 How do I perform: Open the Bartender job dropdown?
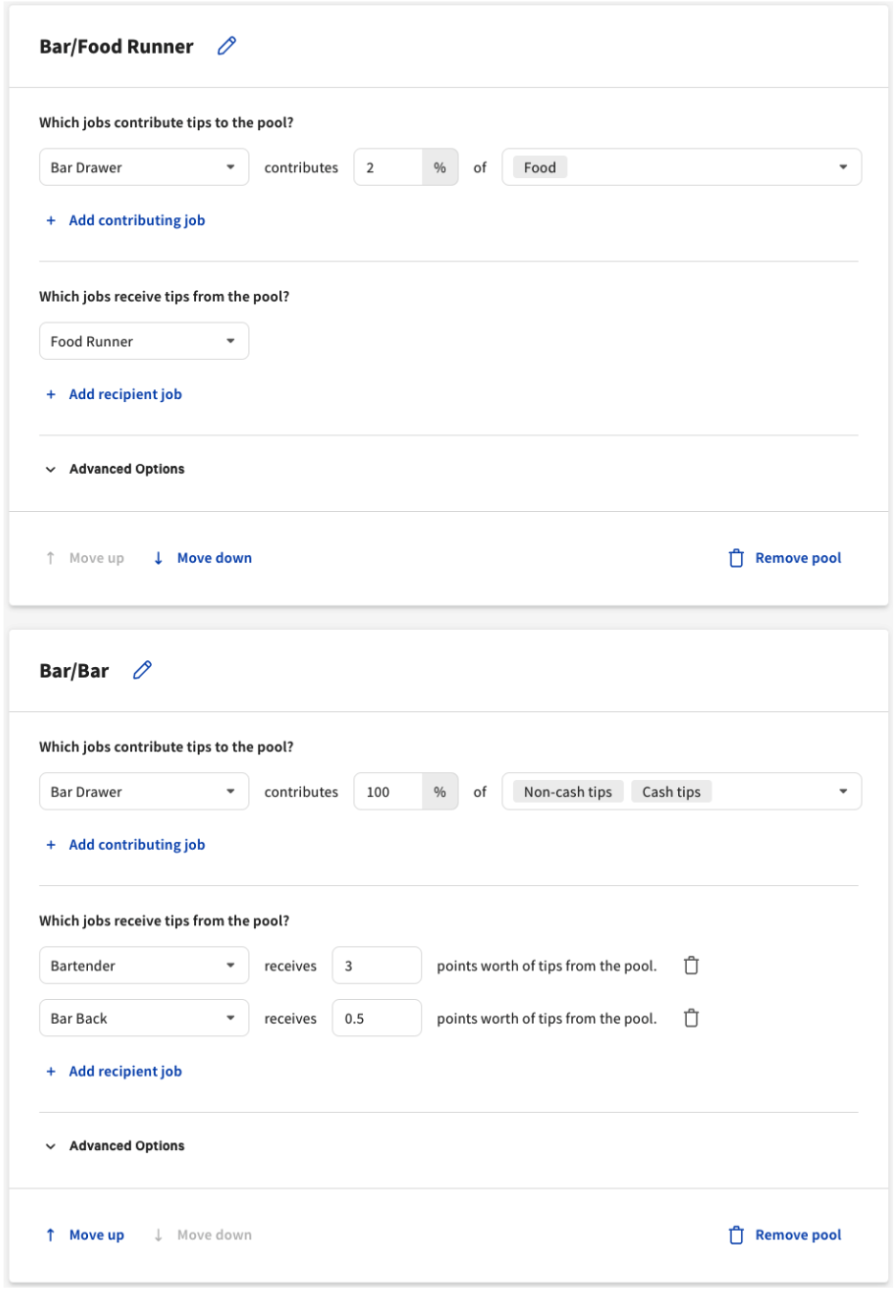tap(144, 966)
